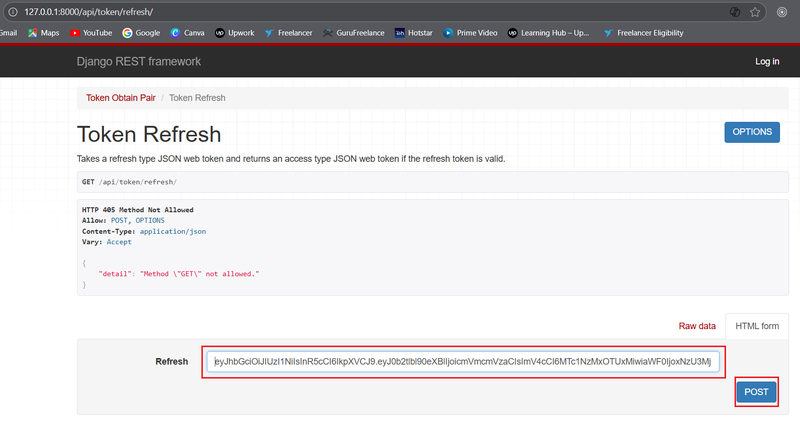Open the Gmail bookmark

pos(8,33)
